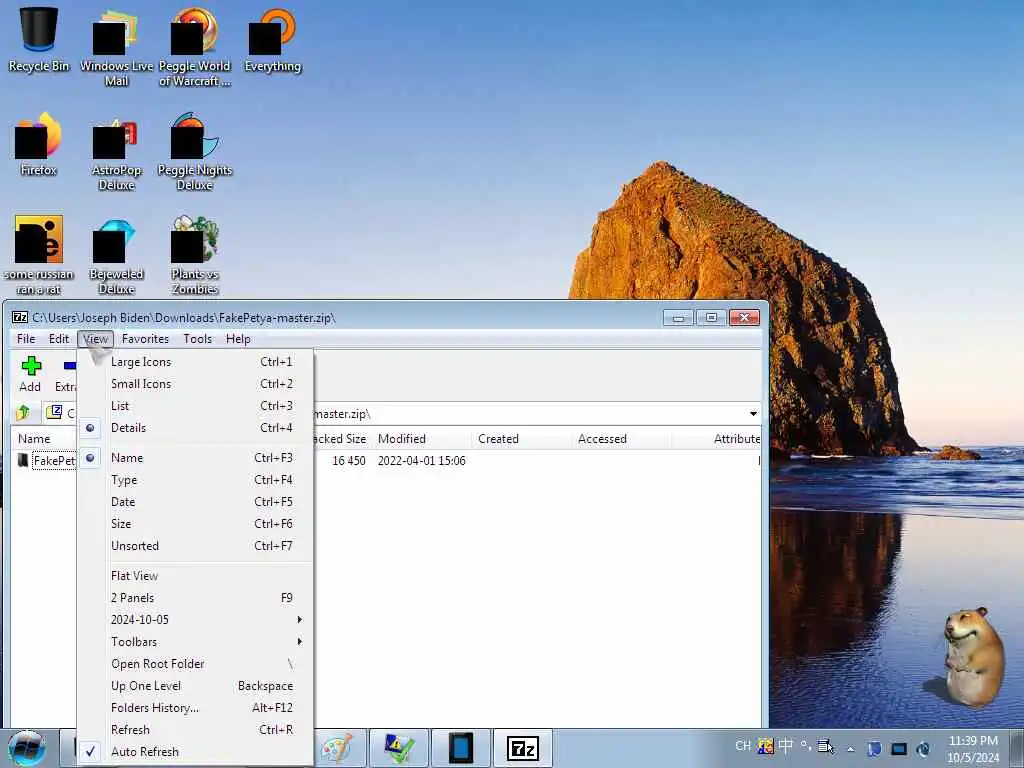The width and height of the screenshot is (1024, 768).
Task: Click the Accessed column header
Action: (x=621, y=439)
